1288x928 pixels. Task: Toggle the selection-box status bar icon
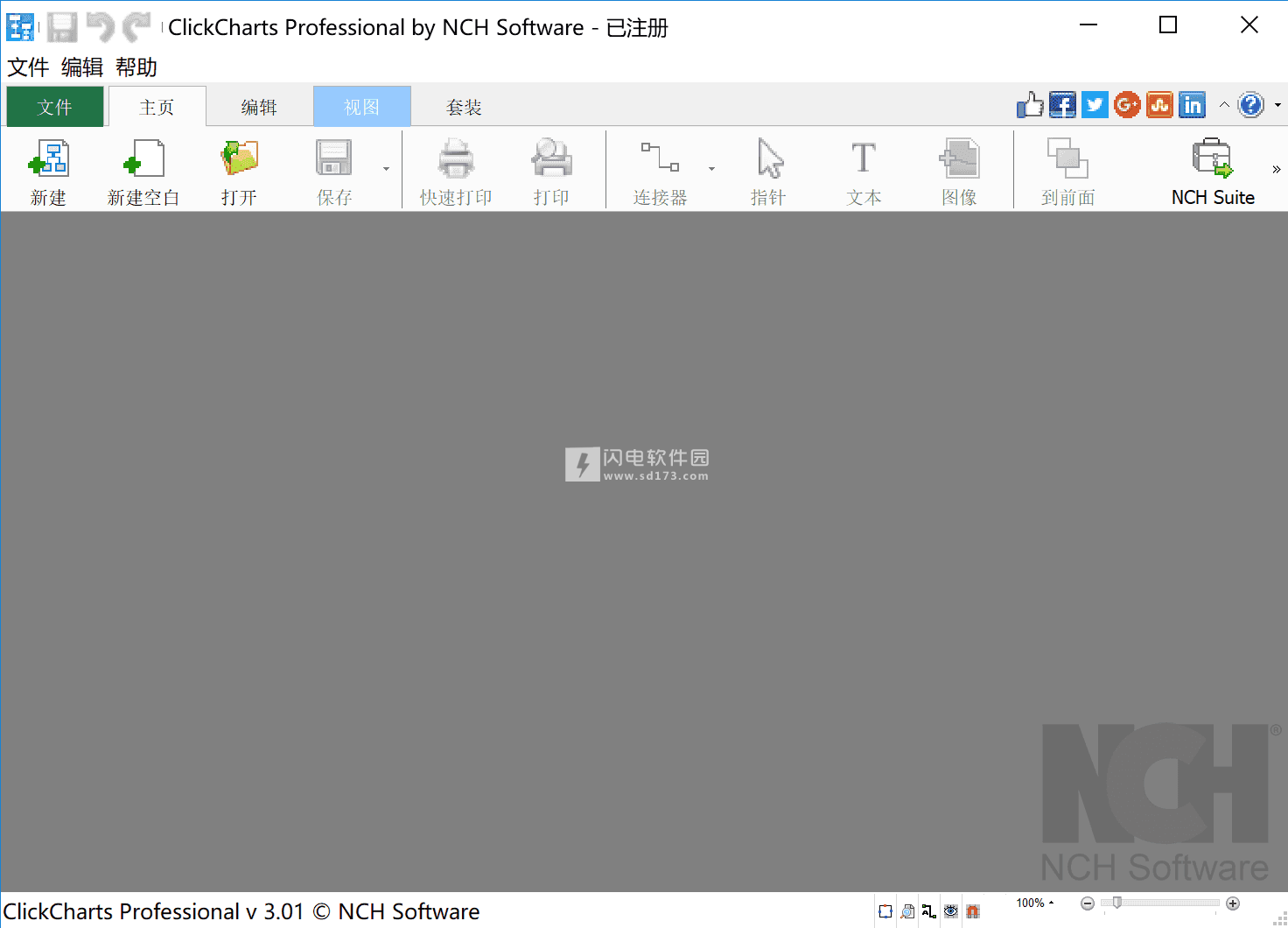(x=885, y=911)
